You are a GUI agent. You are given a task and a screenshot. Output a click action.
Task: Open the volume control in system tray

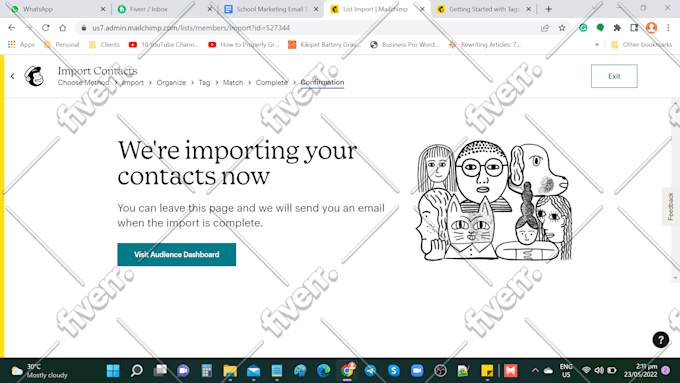point(599,370)
